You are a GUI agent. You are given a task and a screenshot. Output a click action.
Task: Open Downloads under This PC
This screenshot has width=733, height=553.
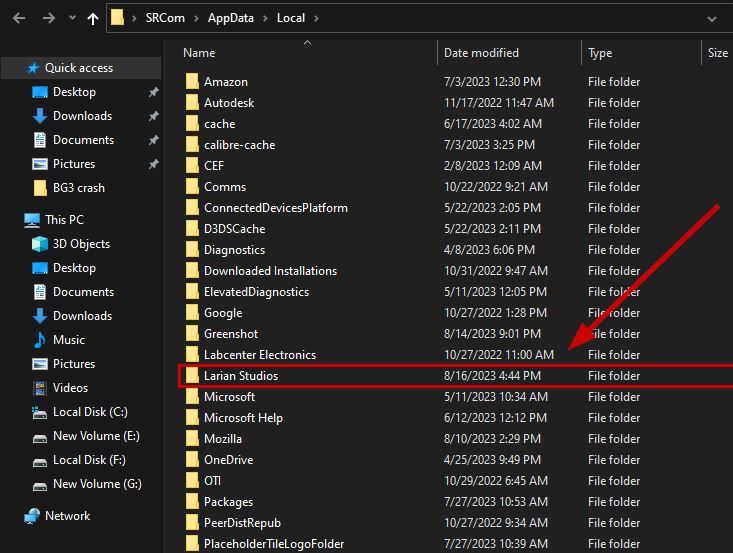tap(82, 316)
